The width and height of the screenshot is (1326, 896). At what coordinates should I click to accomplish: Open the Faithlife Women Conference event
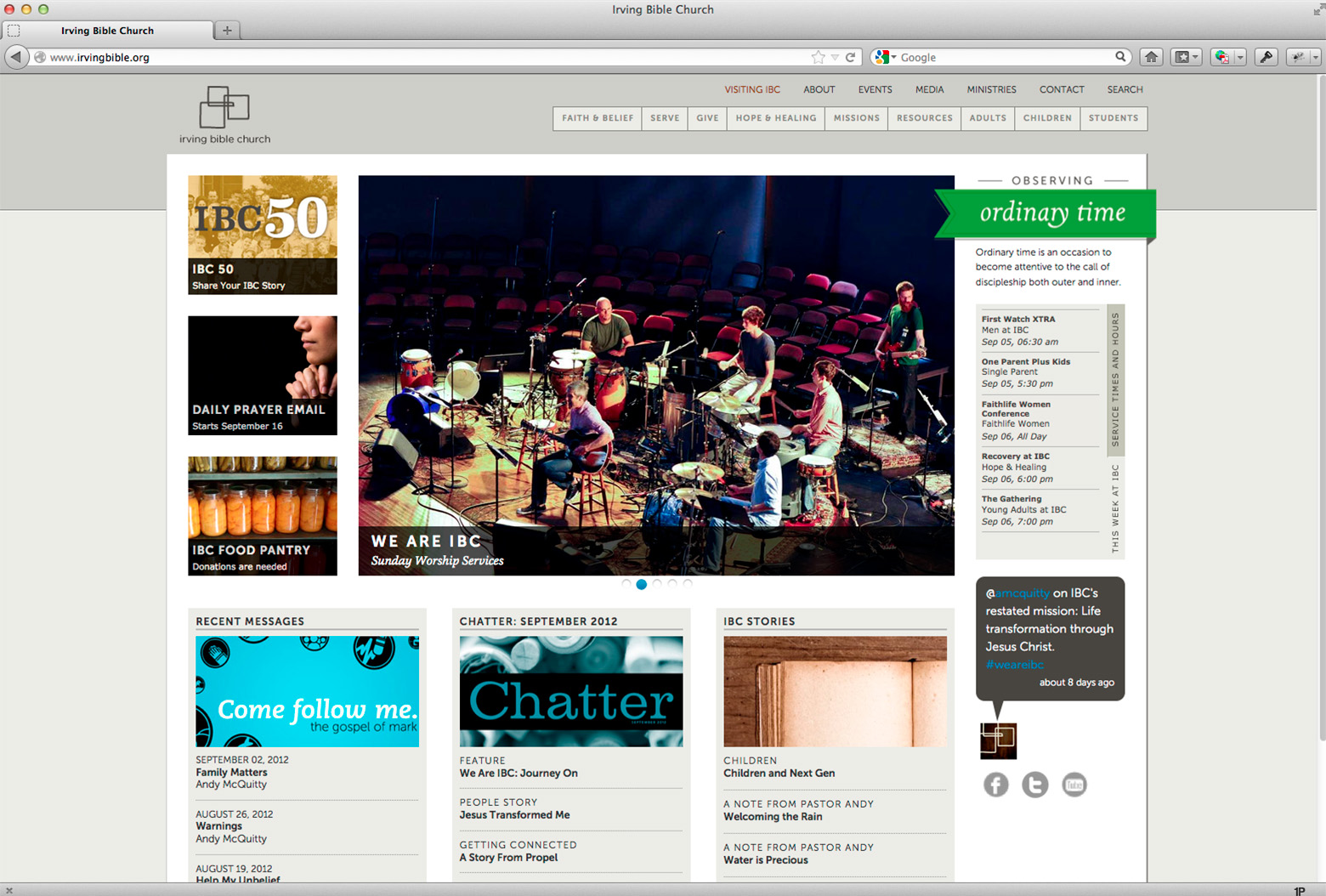point(1017,409)
